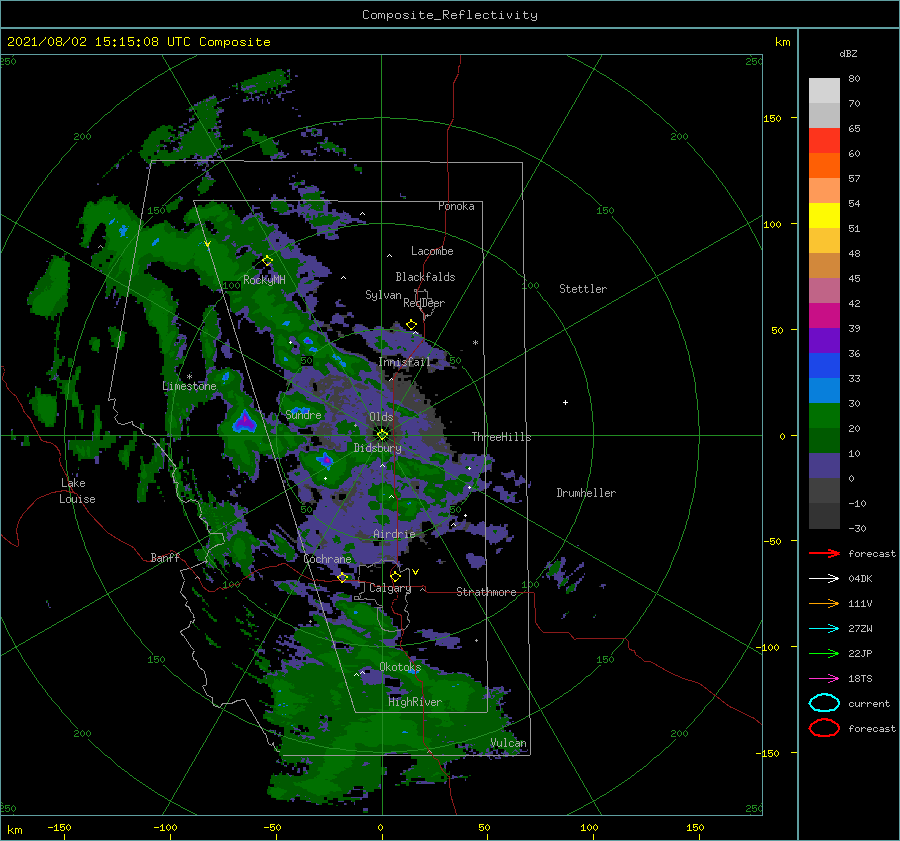The width and height of the screenshot is (900, 841).
Task: Select the cyan 27ZW arrow in legend
Action: pos(824,629)
